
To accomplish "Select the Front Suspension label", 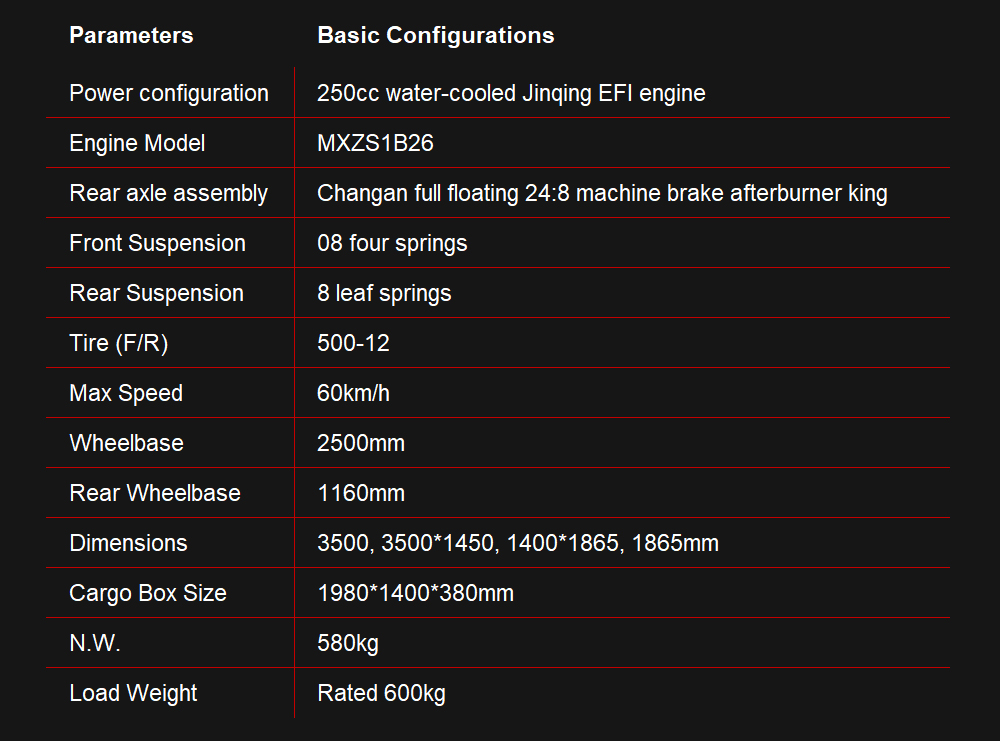I will click(x=157, y=244).
